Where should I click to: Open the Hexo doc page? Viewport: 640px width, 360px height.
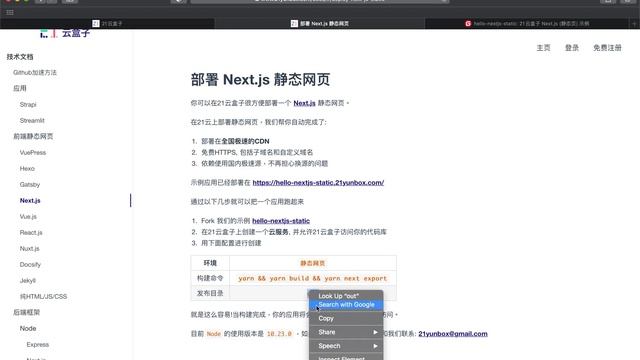27,169
